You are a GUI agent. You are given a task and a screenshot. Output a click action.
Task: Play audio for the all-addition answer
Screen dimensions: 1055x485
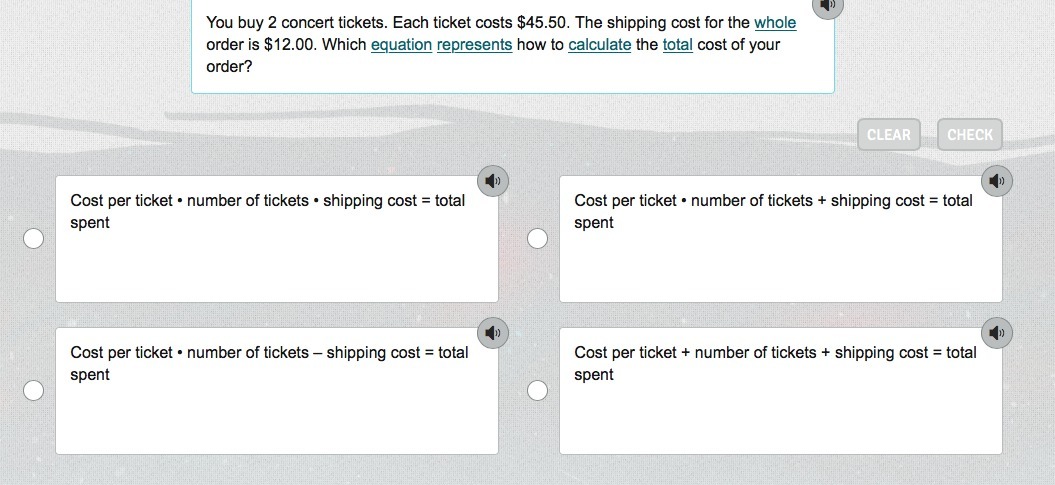(x=996, y=333)
